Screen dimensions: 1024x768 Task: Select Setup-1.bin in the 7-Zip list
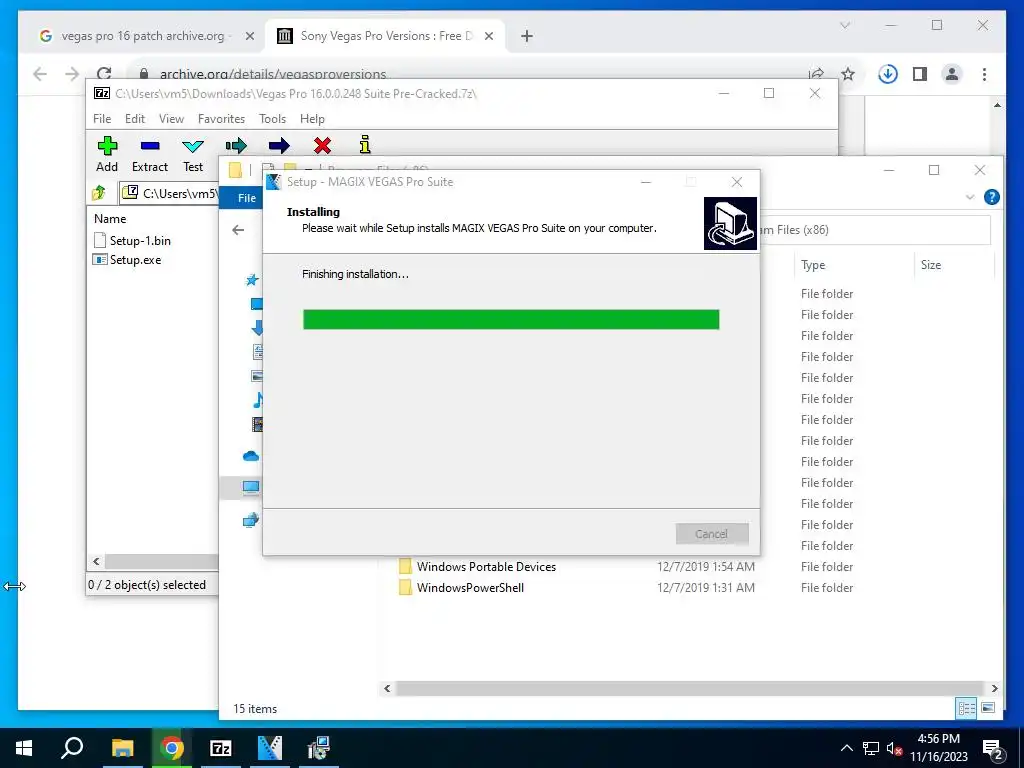[133, 240]
